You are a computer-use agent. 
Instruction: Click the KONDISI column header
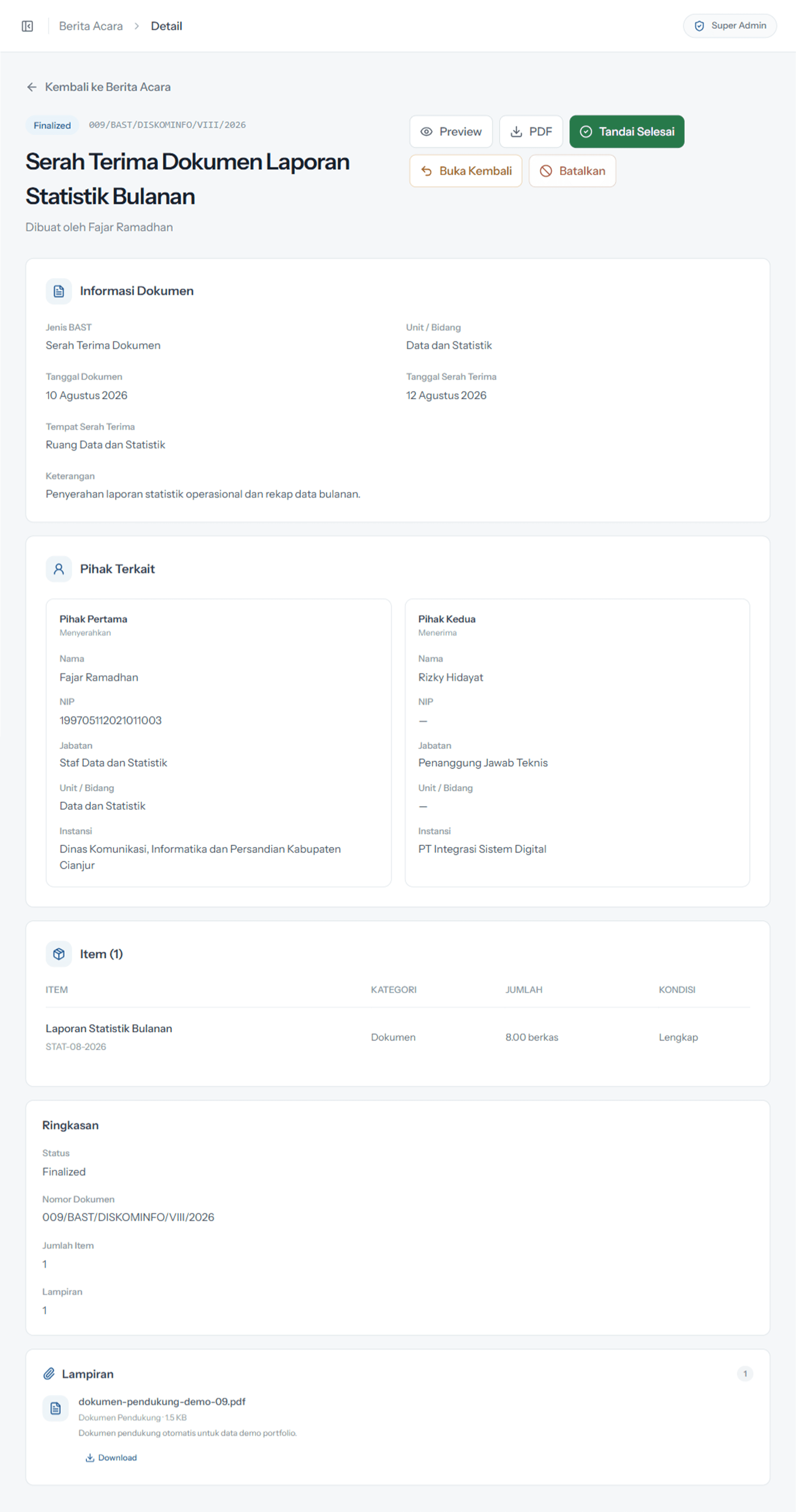pos(677,990)
